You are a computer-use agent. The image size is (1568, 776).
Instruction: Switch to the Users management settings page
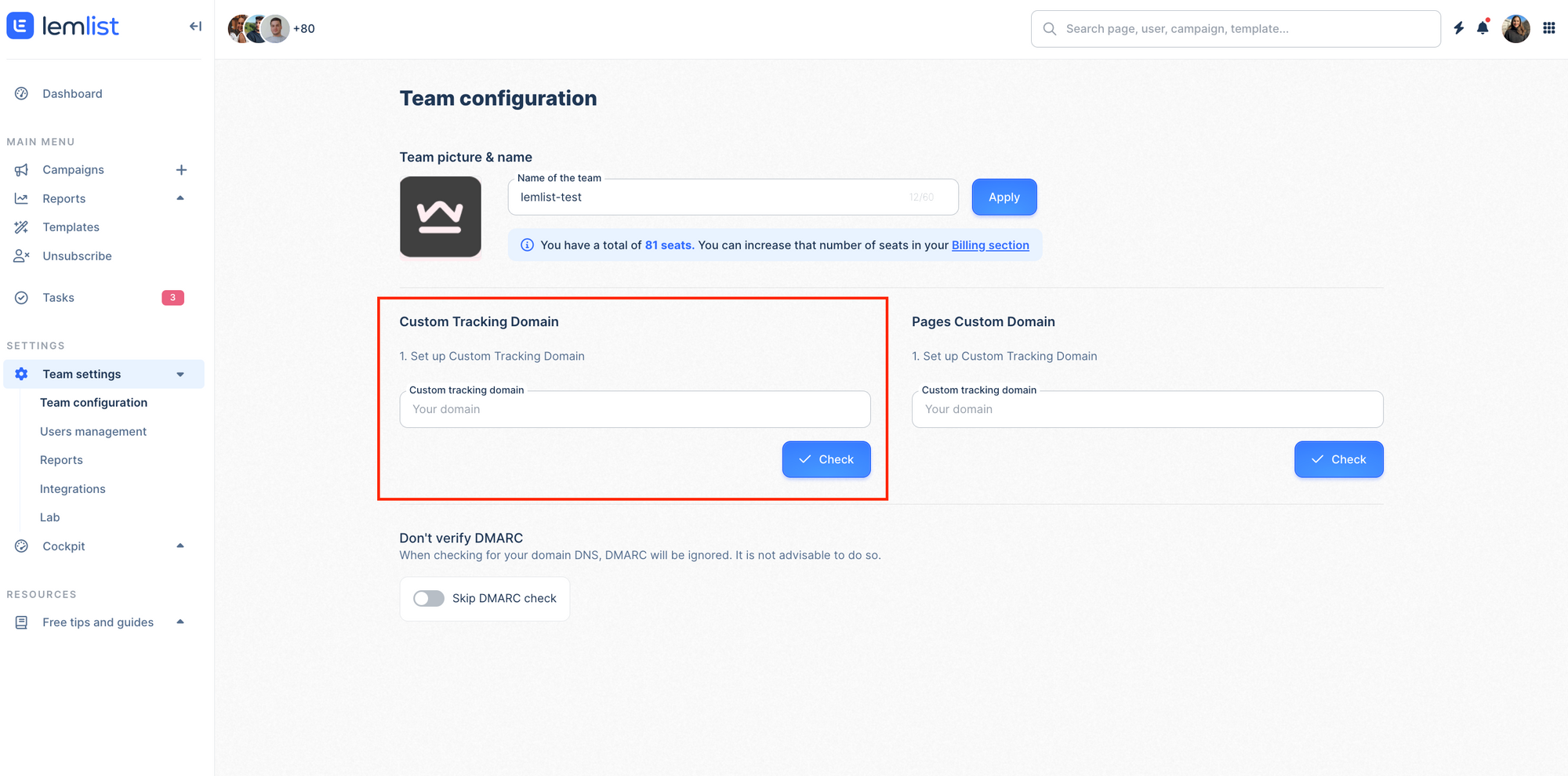(x=93, y=431)
